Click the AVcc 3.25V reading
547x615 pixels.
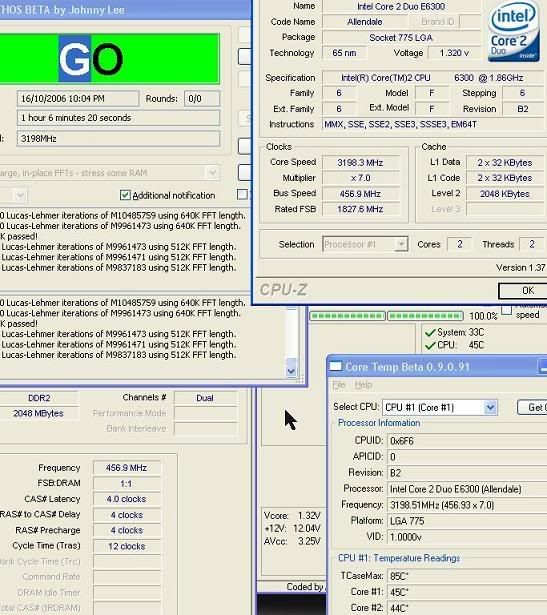coord(292,541)
